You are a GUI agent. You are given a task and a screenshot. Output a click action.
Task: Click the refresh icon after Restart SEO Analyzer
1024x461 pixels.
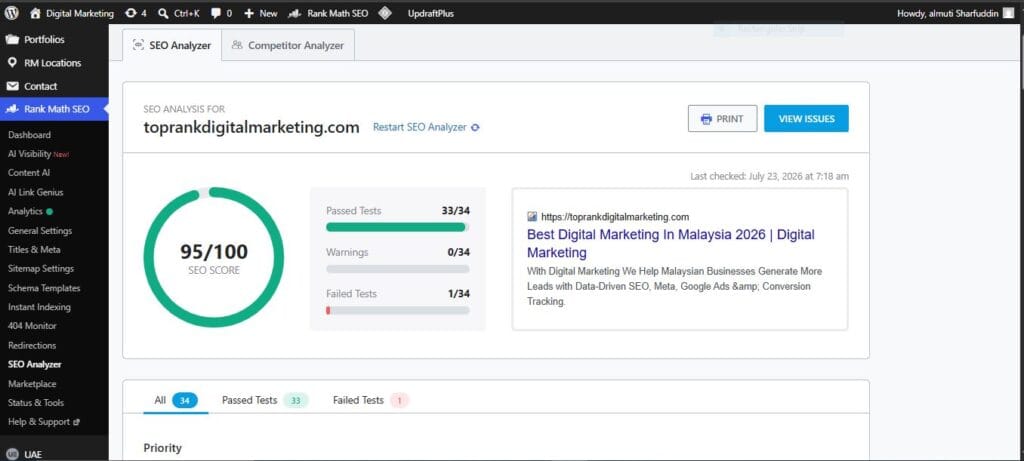[475, 127]
